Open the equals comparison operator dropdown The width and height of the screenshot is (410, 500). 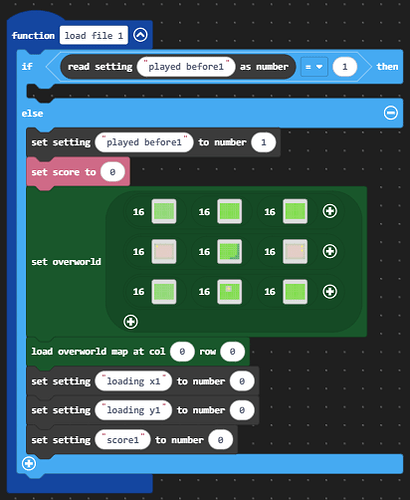(314, 67)
